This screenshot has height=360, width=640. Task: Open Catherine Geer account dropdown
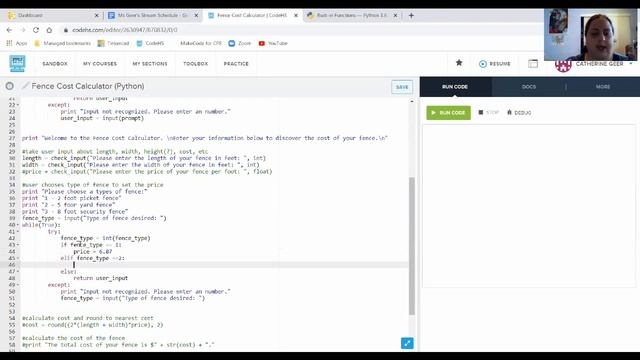coord(594,64)
